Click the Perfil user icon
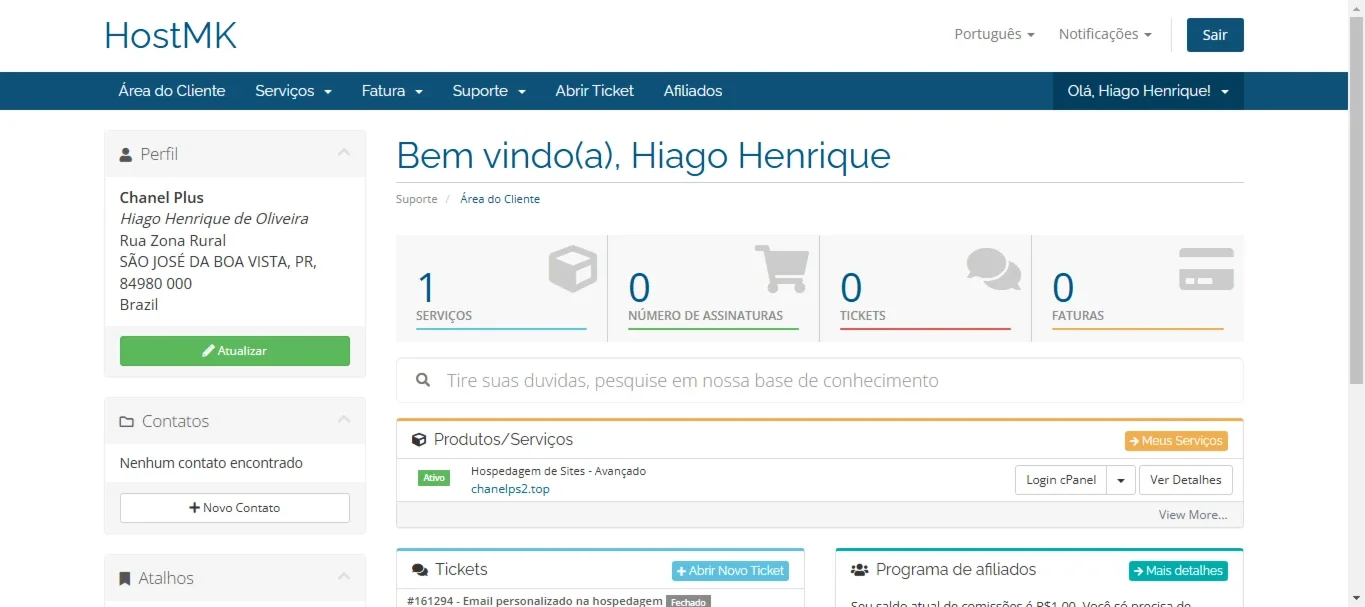1365x607 pixels. coord(126,154)
